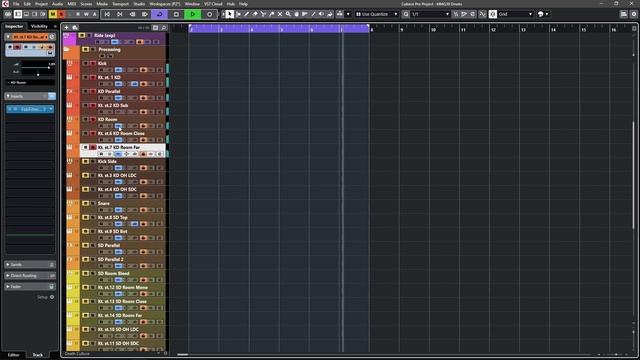Toggle mute on Kick Side track

click(x=85, y=161)
